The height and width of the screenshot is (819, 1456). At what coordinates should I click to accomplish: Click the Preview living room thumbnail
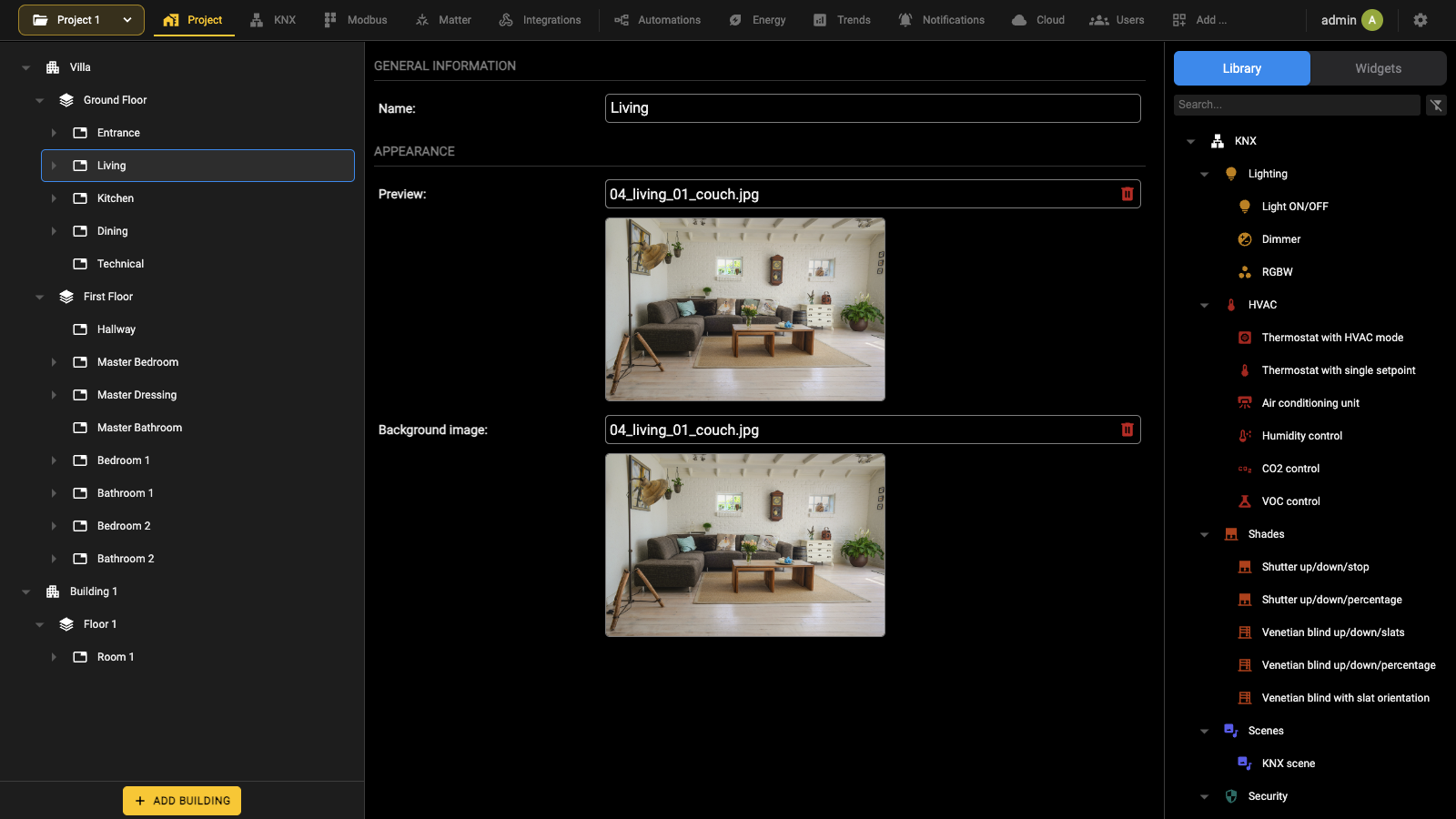[745, 309]
